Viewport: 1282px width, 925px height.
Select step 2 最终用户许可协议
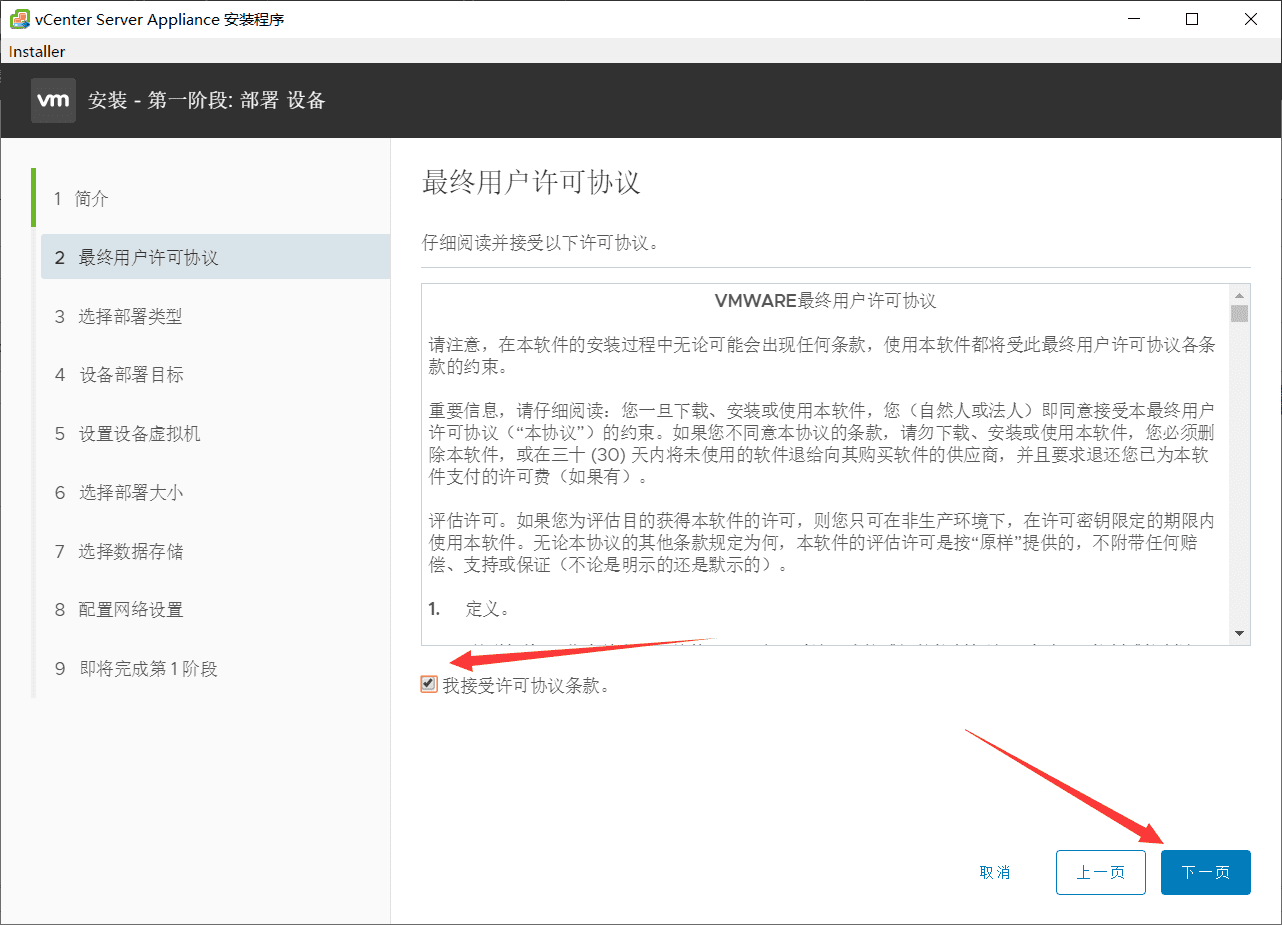click(215, 257)
